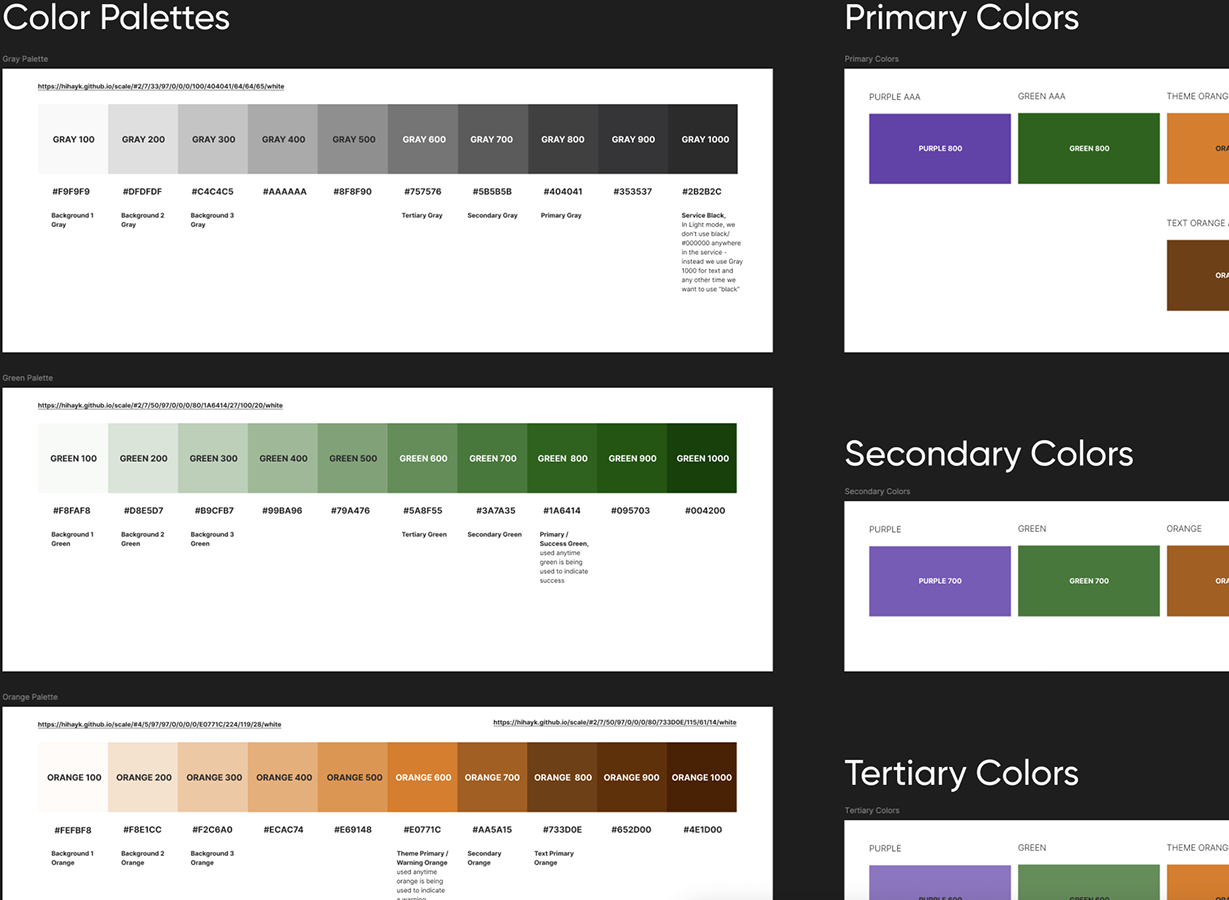Select the "Green Palette" frame label

[28, 378]
